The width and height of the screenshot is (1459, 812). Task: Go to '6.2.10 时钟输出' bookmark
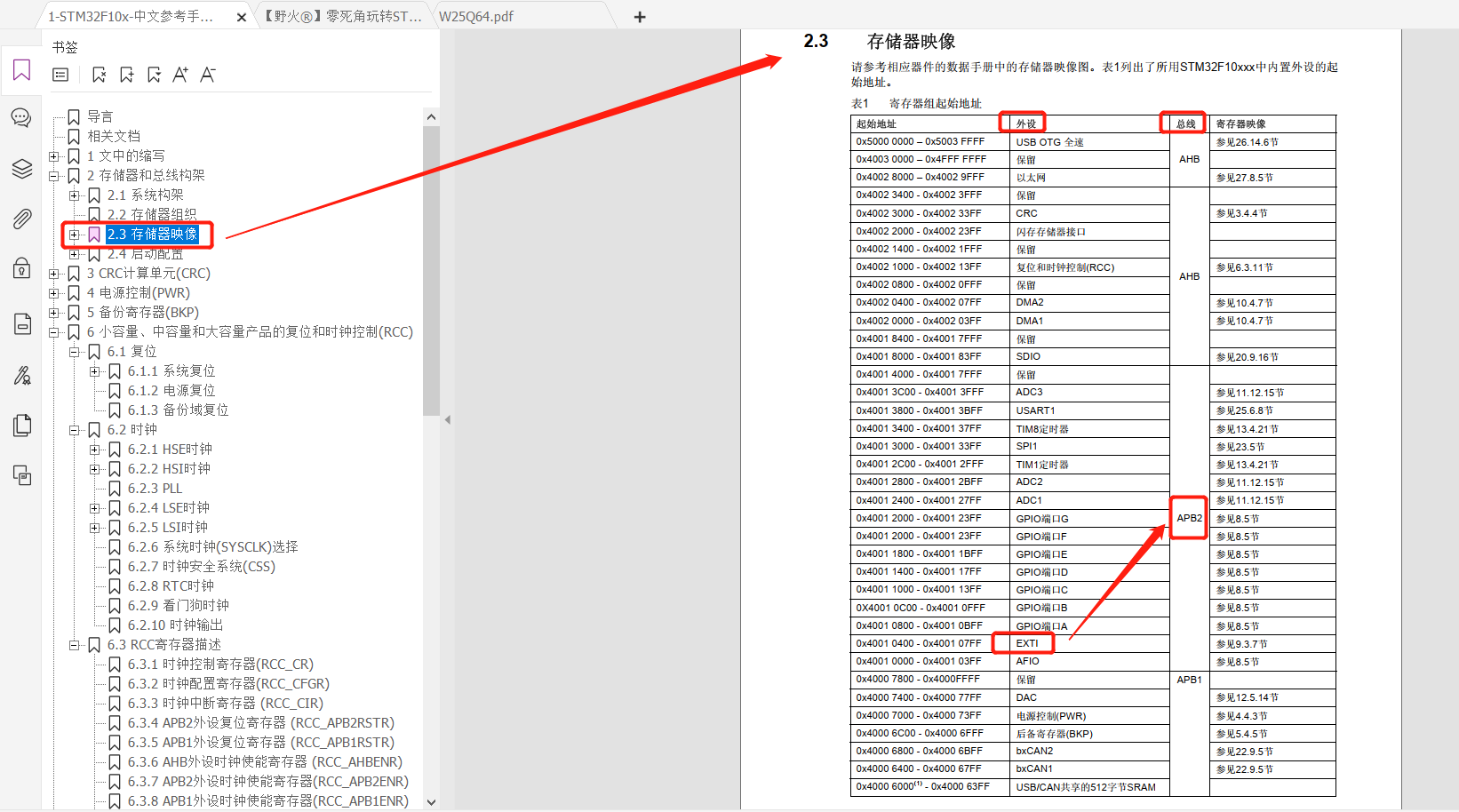pyautogui.click(x=175, y=625)
